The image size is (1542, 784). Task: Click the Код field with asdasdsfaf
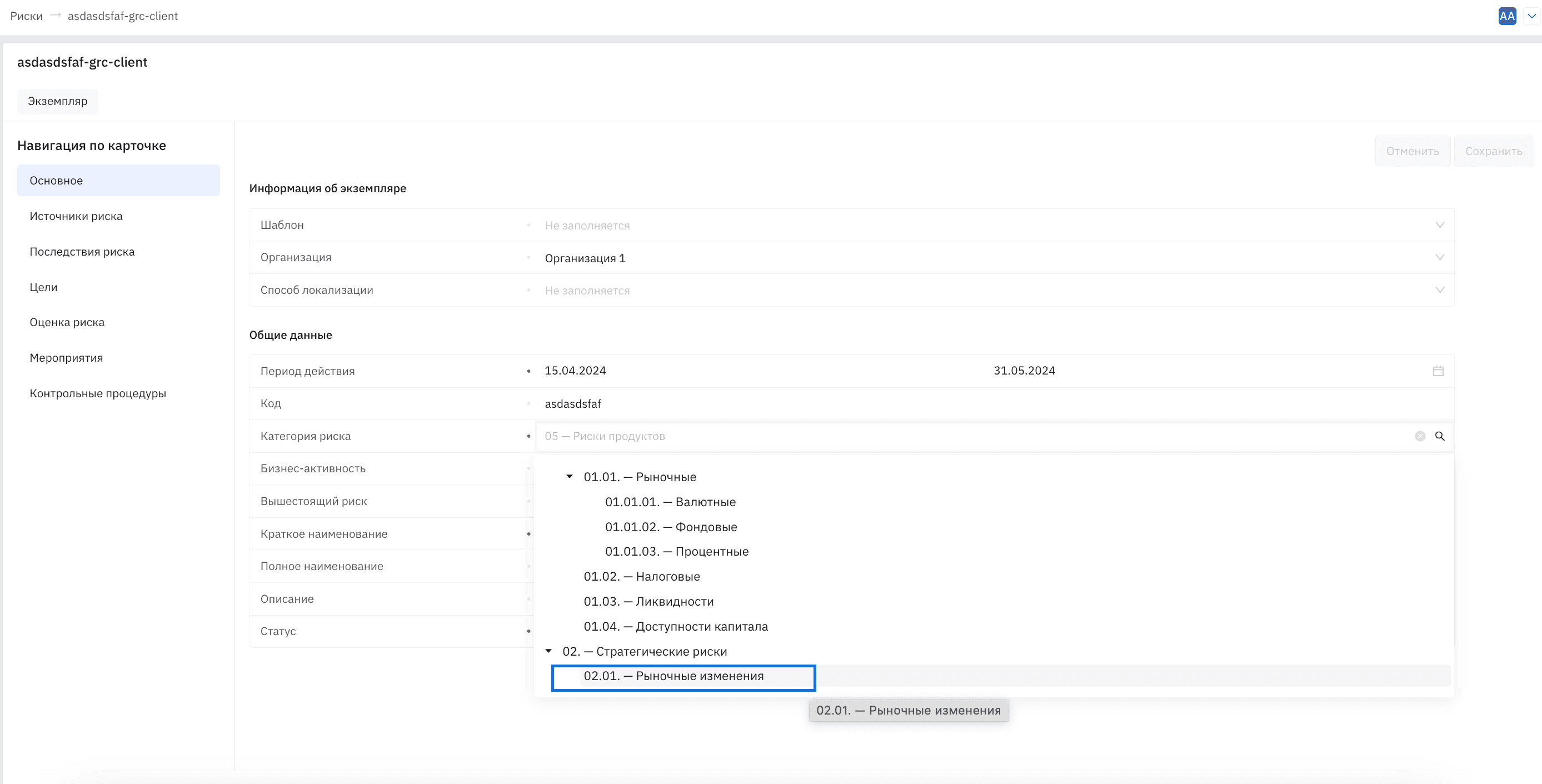[x=994, y=404]
